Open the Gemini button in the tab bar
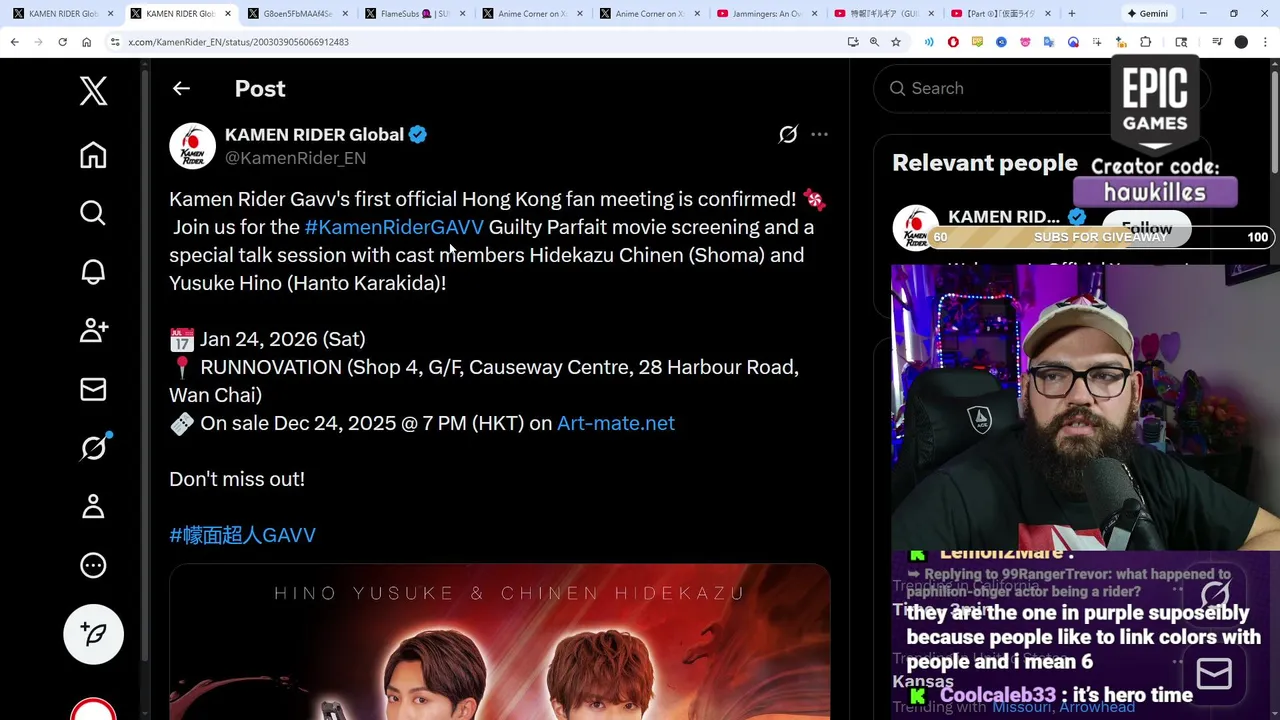Screen dimensions: 1280x720 click(x=1147, y=14)
